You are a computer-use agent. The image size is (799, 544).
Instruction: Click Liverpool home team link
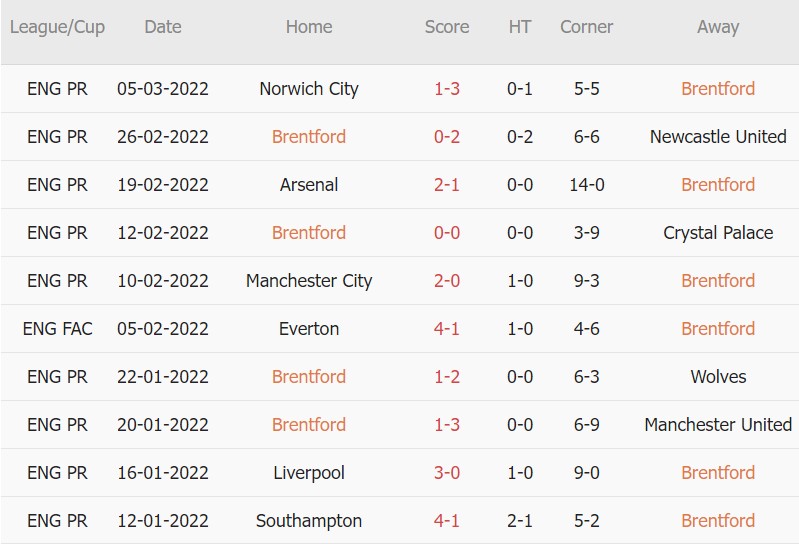pos(308,473)
